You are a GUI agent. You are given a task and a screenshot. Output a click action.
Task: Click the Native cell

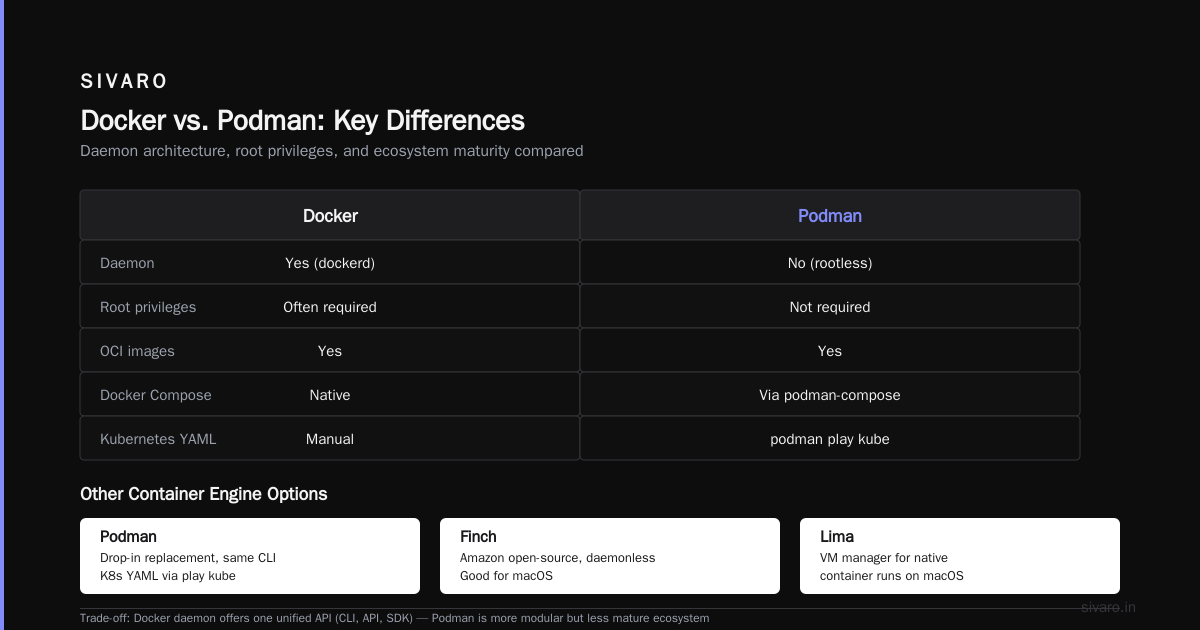click(330, 395)
